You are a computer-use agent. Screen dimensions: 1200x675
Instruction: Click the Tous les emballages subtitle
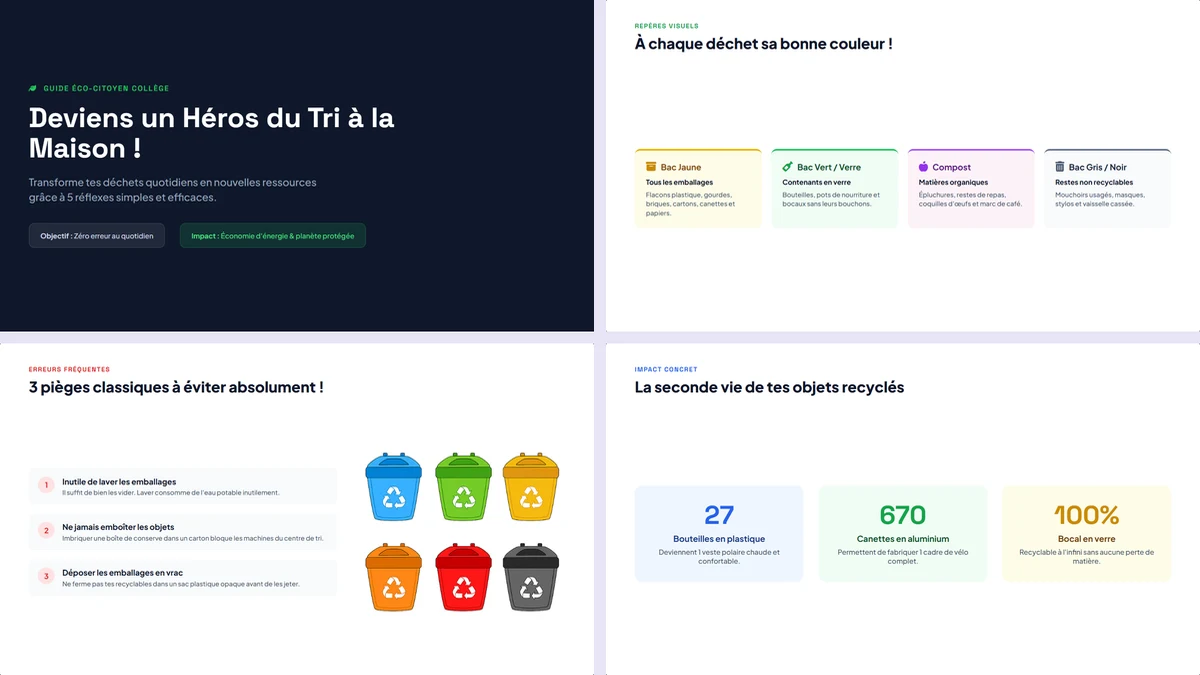point(679,182)
